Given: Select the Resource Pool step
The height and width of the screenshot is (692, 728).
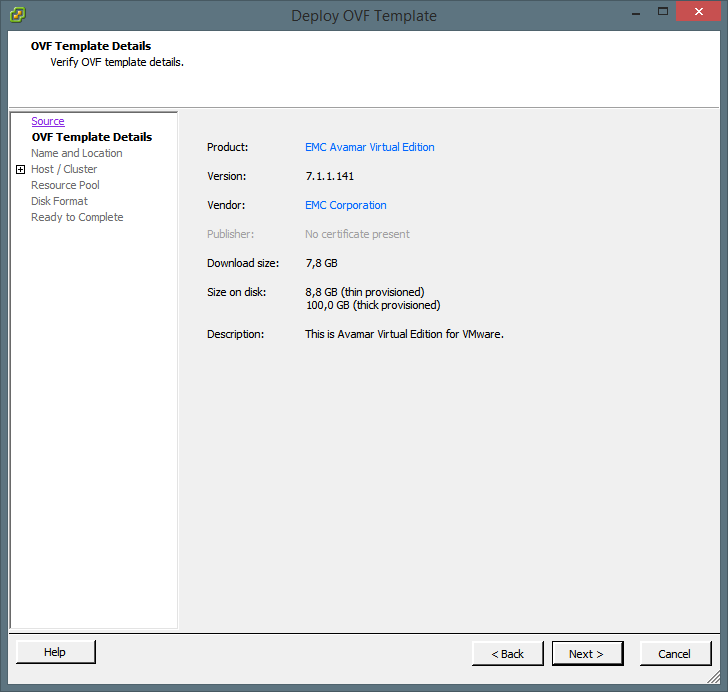Looking at the screenshot, I should point(65,185).
